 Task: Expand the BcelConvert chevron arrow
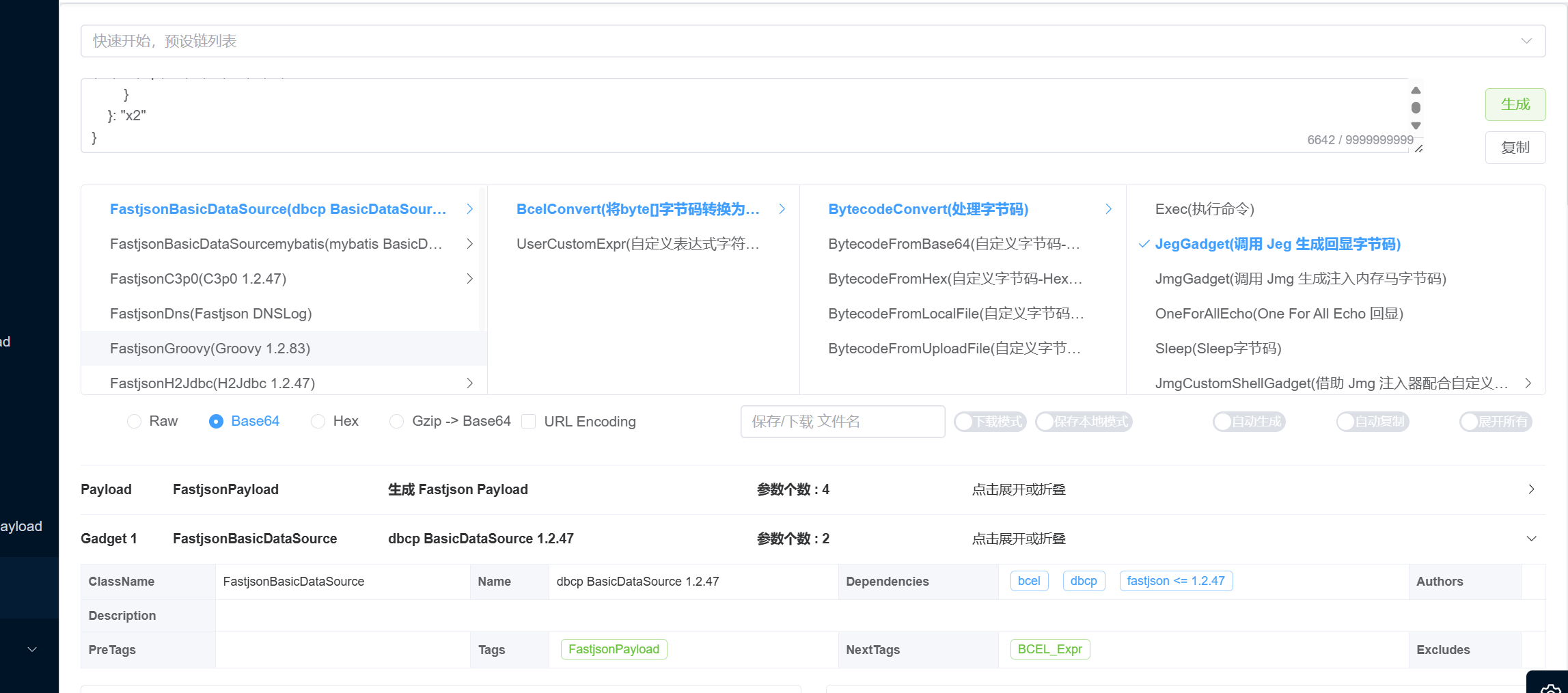pyautogui.click(x=782, y=209)
